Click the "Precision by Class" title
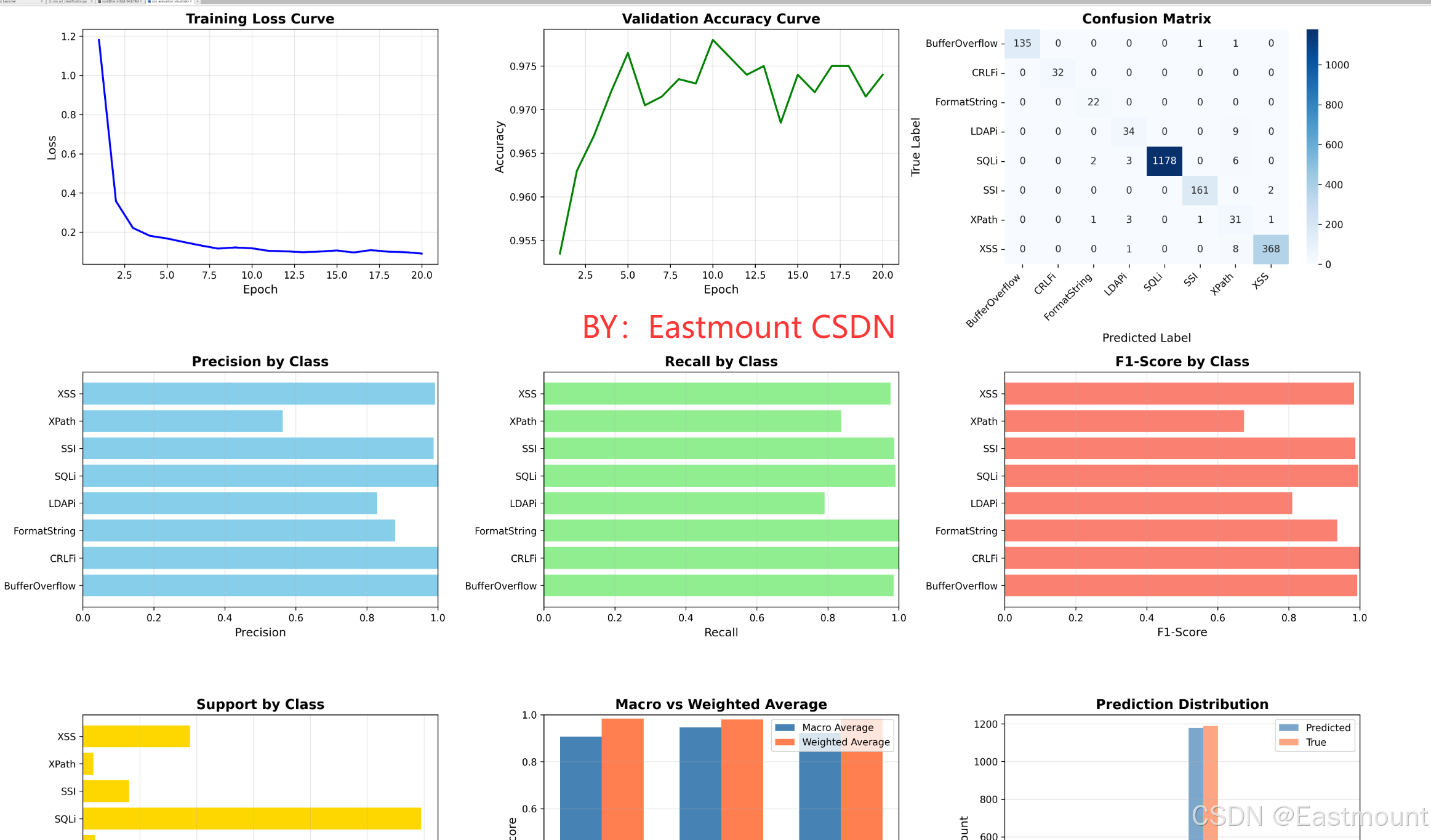This screenshot has height=840, width=1431. (x=260, y=361)
